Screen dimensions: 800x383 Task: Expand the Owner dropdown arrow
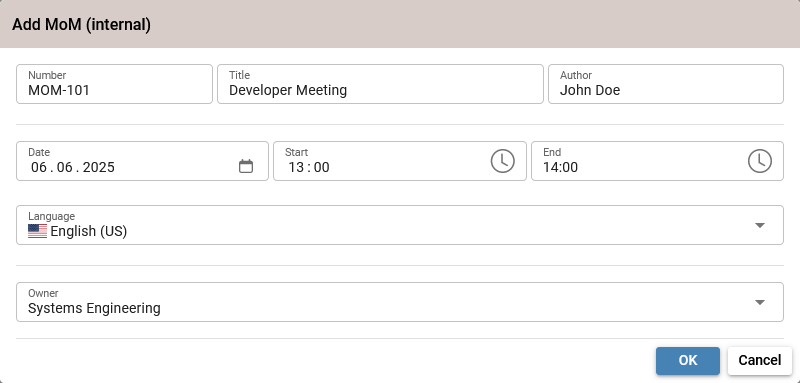tap(760, 302)
